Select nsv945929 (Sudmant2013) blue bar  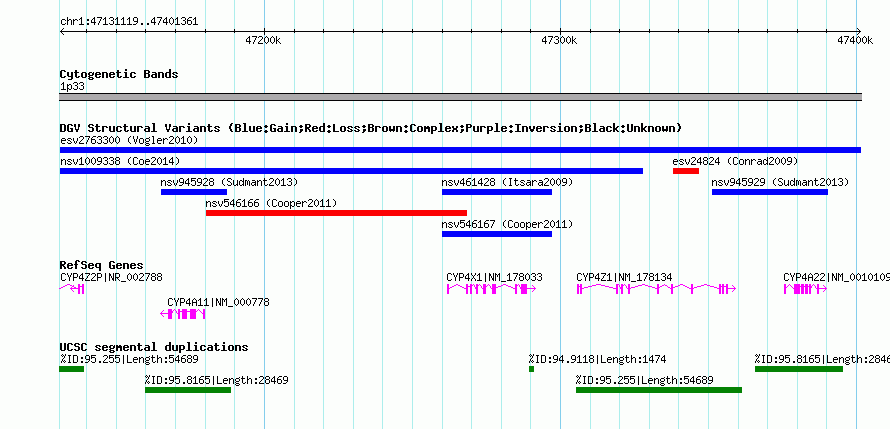[770, 192]
